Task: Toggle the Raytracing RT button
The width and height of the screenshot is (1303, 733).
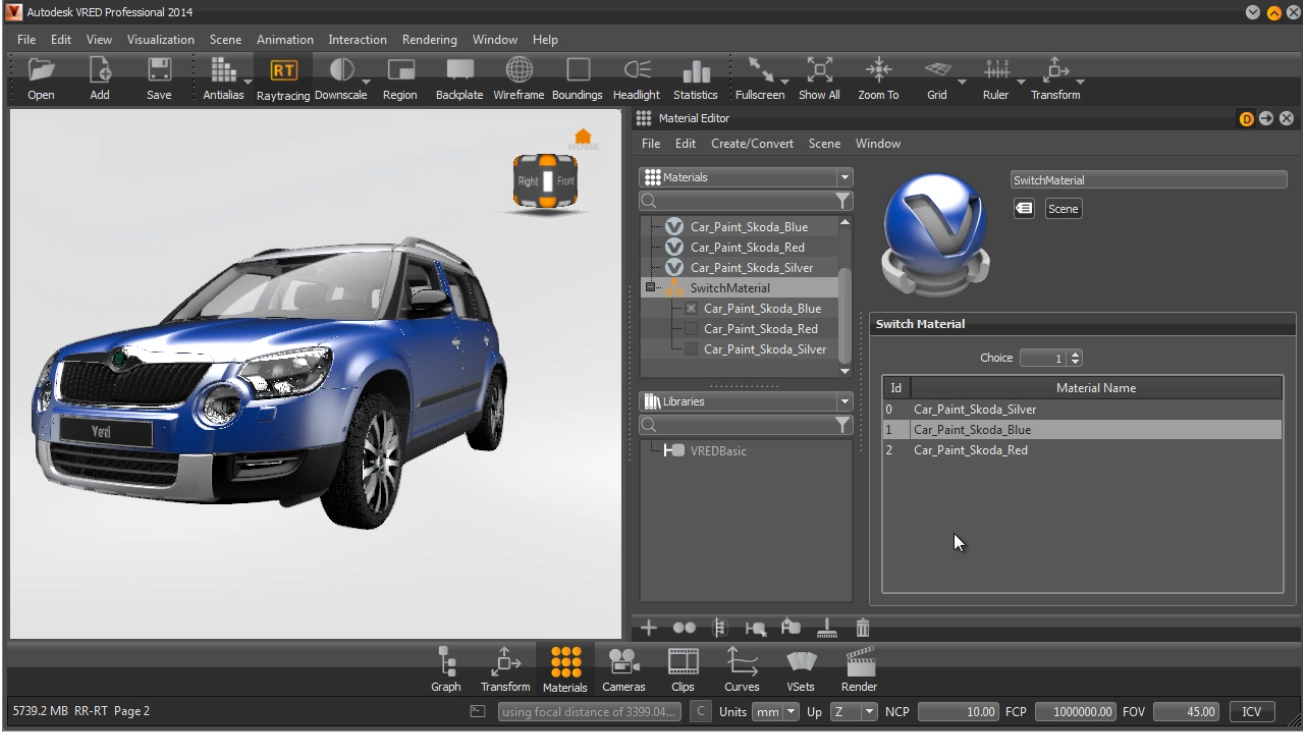Action: click(x=284, y=78)
